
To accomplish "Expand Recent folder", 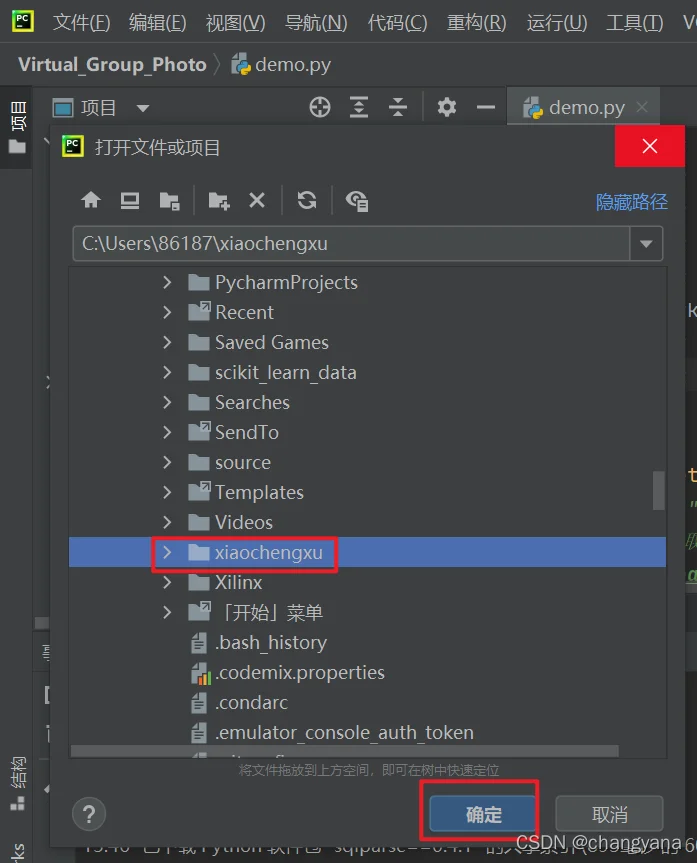I will 167,312.
